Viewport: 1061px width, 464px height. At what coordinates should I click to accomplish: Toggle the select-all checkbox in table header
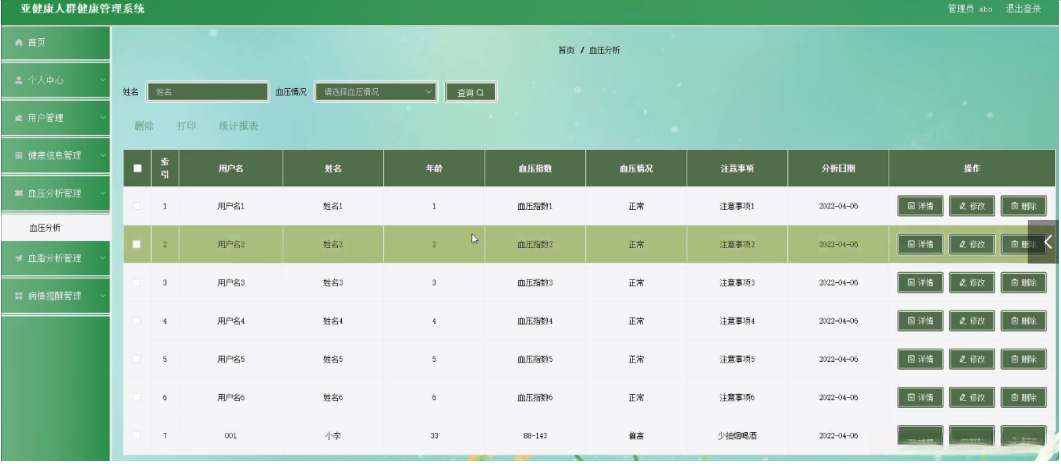[137, 168]
